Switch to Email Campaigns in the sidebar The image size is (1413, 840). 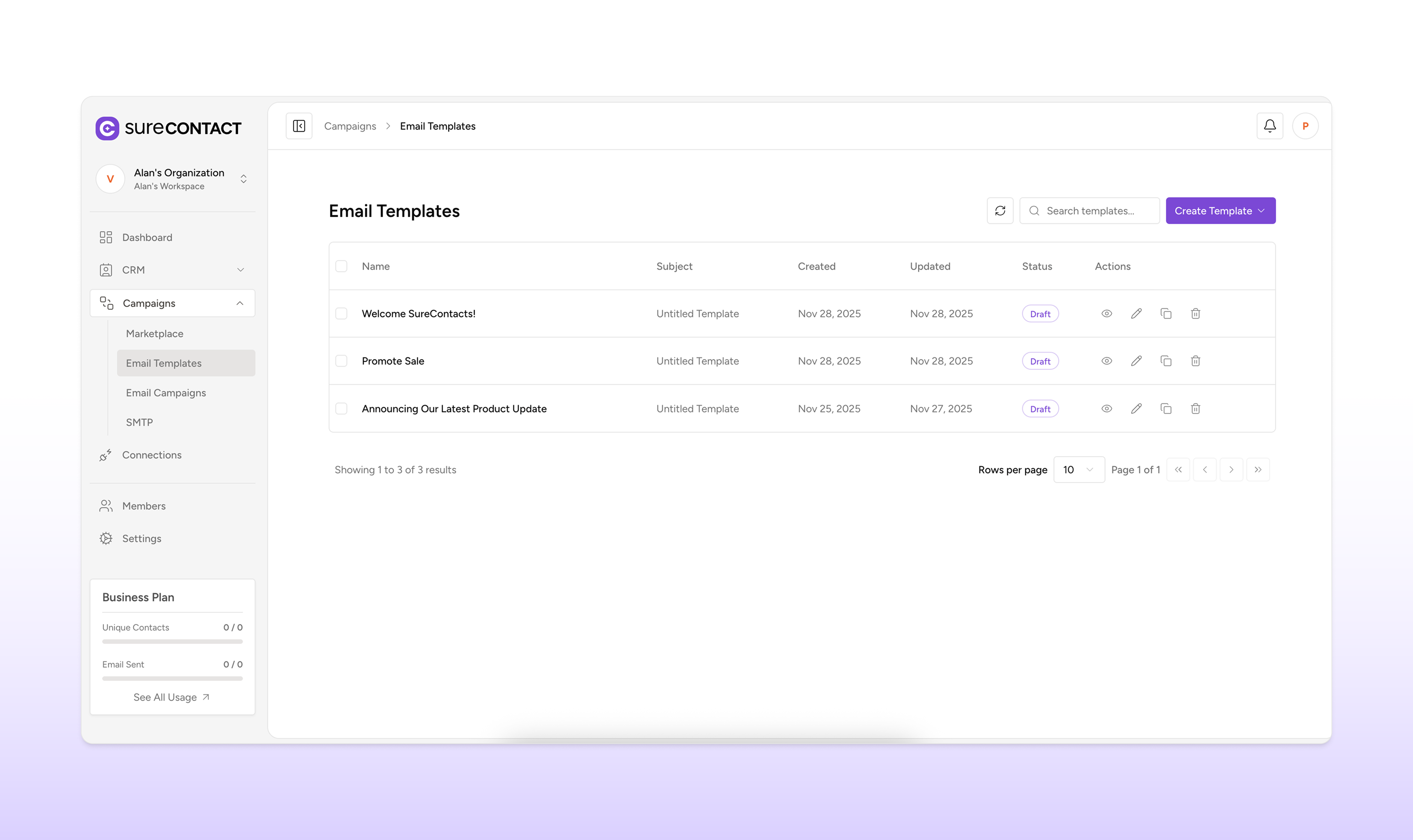tap(165, 392)
